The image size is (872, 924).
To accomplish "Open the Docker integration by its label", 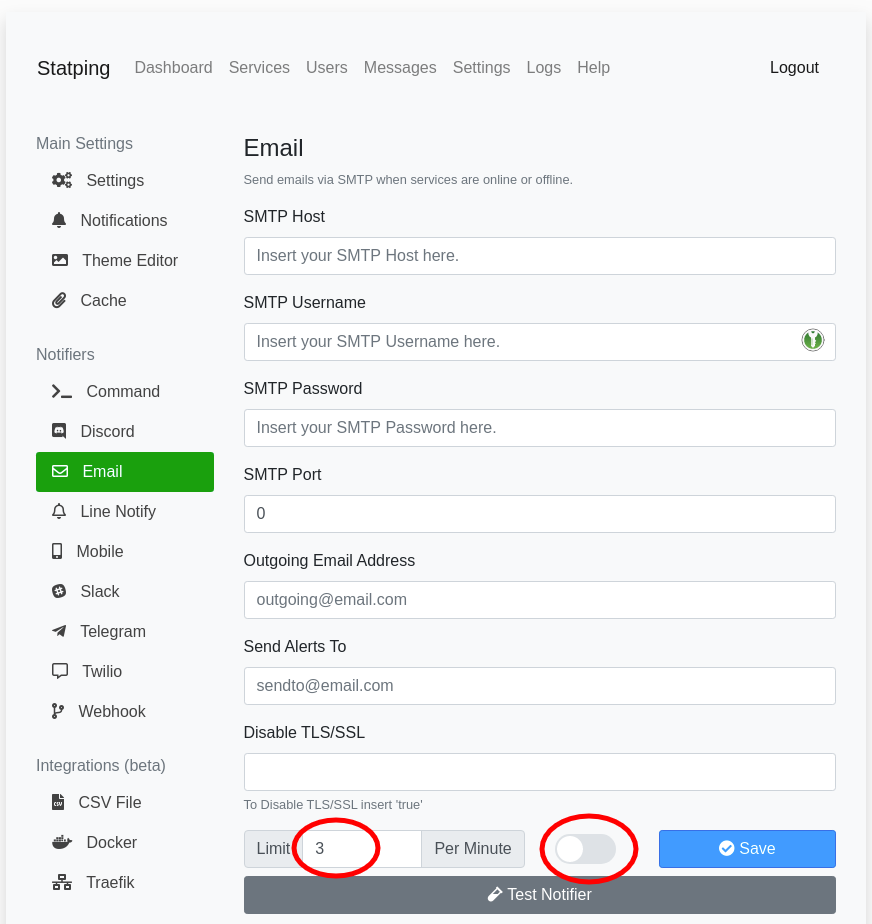I will point(112,843).
